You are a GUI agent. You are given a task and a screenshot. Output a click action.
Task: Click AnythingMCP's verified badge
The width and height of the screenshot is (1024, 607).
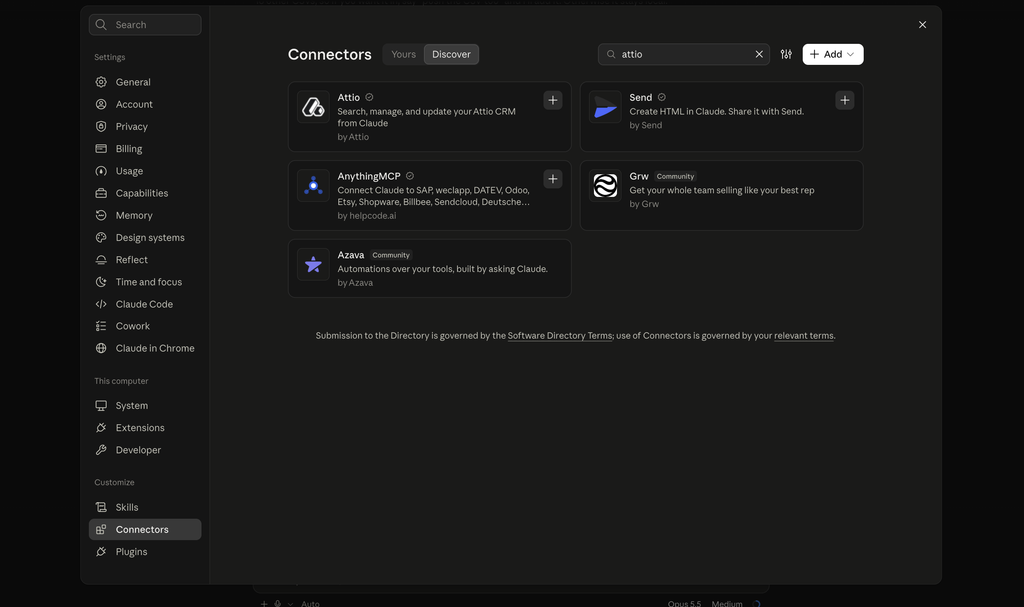[409, 176]
